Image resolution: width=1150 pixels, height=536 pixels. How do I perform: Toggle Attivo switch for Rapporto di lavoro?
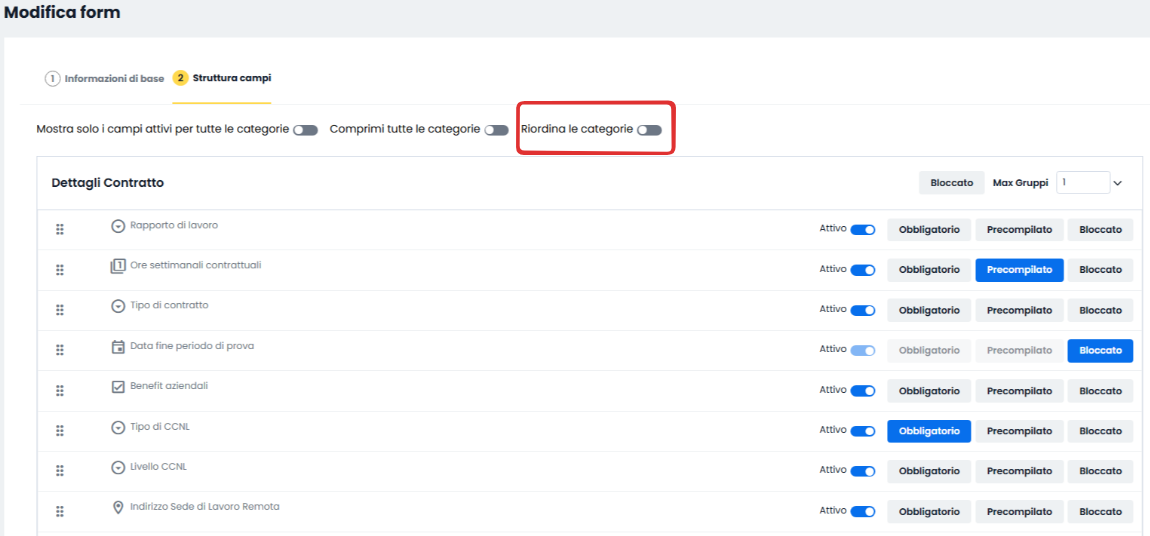(x=862, y=230)
